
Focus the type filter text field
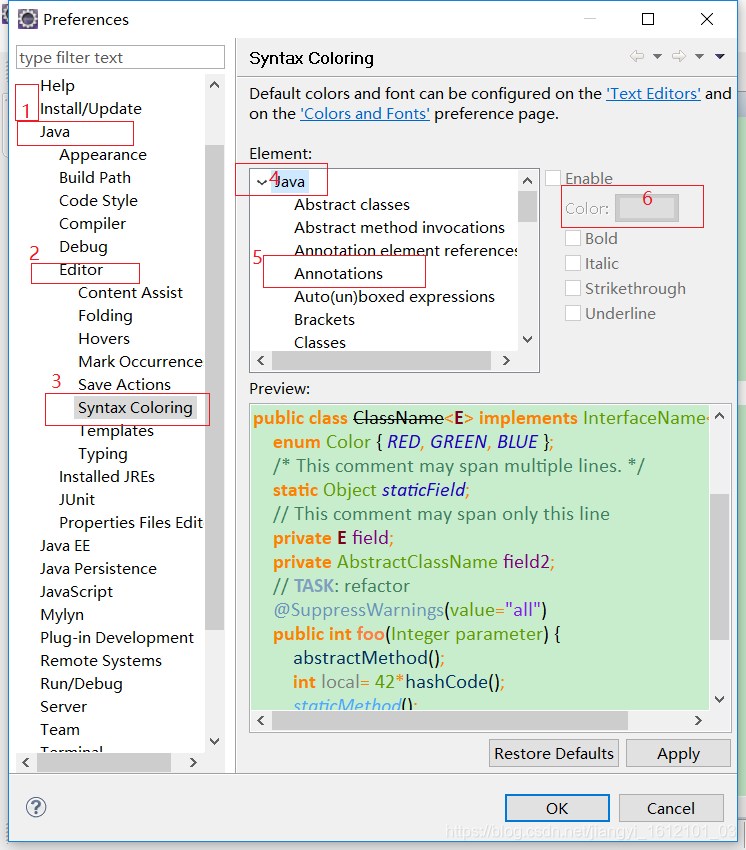pos(120,57)
